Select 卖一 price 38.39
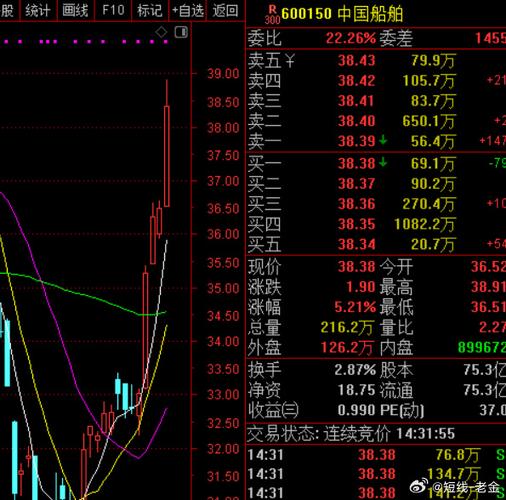506x500 pixels. [x=356, y=141]
